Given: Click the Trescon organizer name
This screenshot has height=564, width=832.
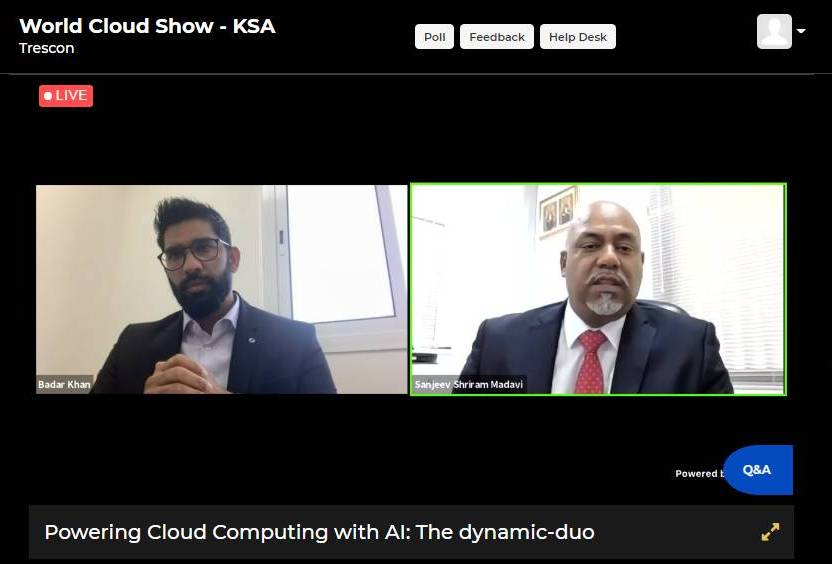Looking at the screenshot, I should click(47, 48).
